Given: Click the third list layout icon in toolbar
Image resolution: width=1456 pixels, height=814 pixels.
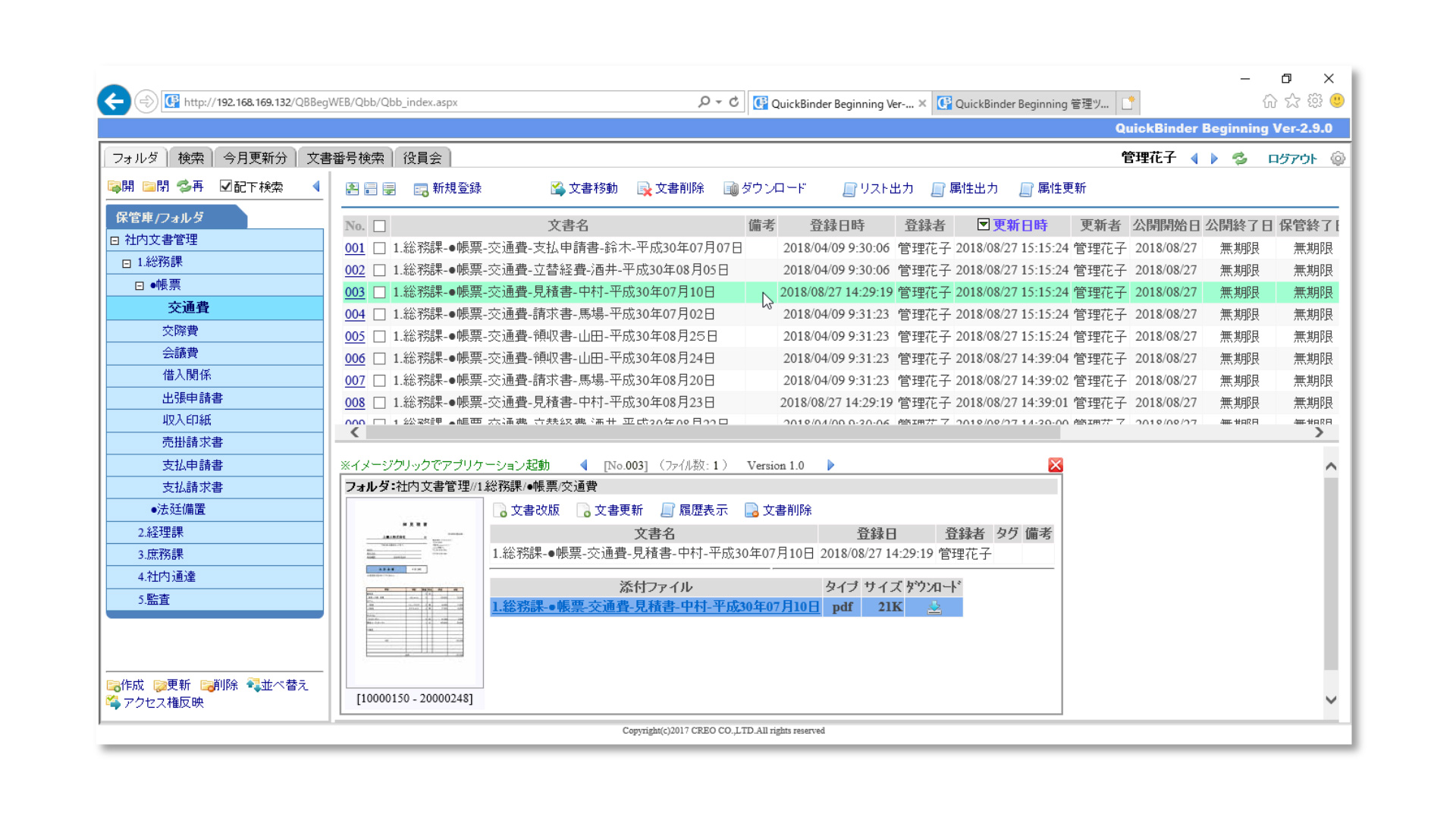Looking at the screenshot, I should point(389,189).
